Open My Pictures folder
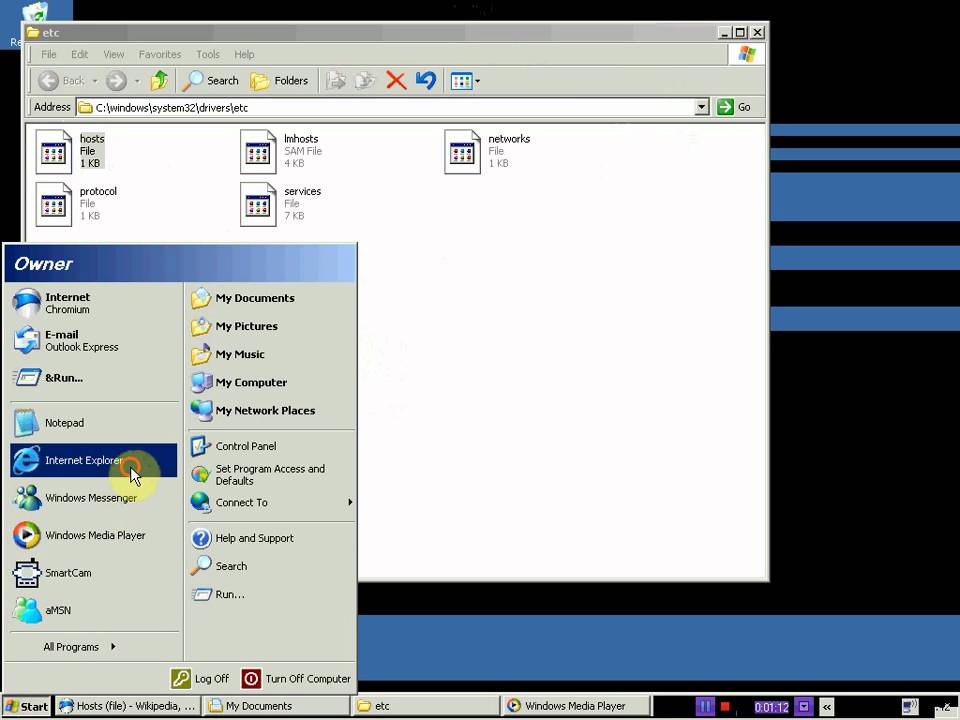Screen dimensions: 960x720 (272, 326)
